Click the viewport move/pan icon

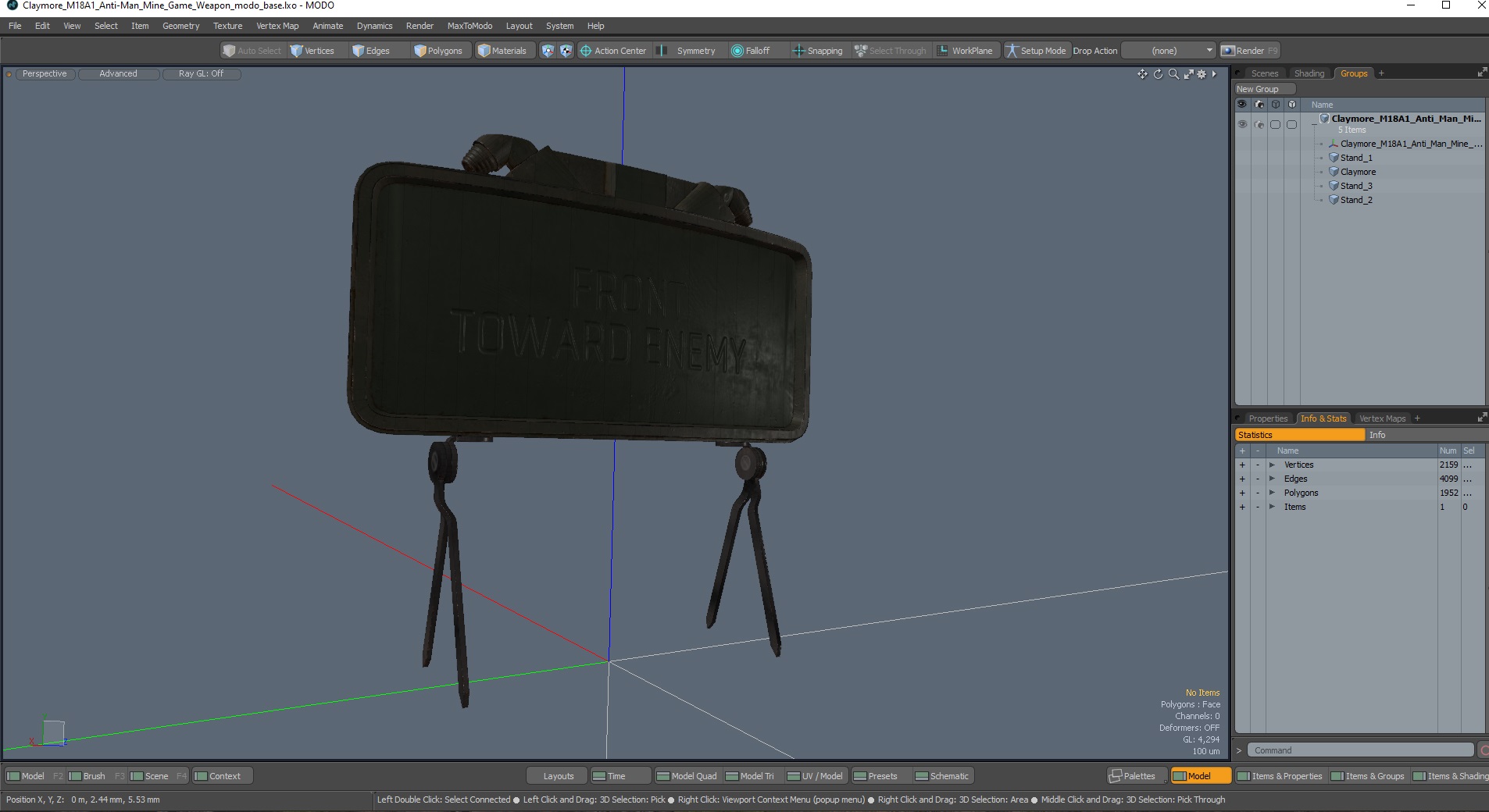pos(1142,74)
